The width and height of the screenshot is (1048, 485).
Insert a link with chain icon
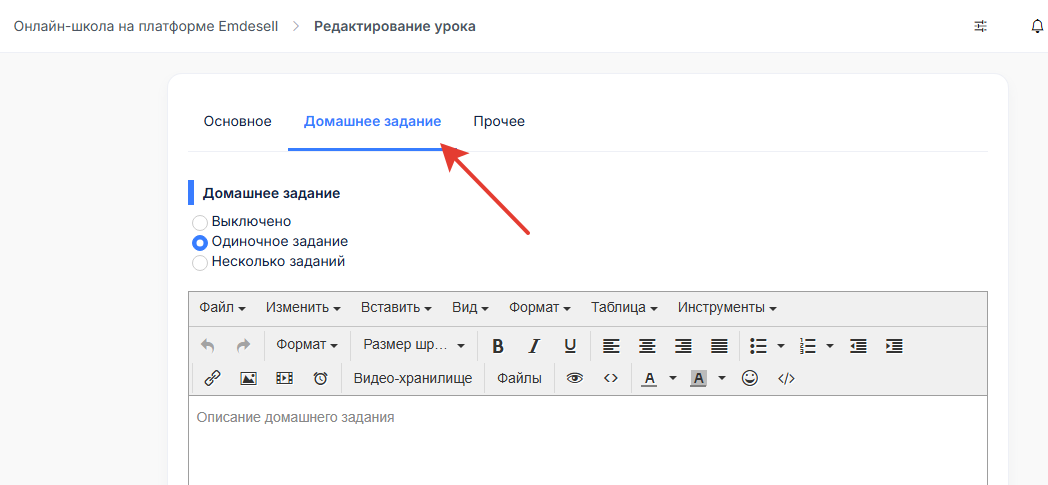(213, 378)
